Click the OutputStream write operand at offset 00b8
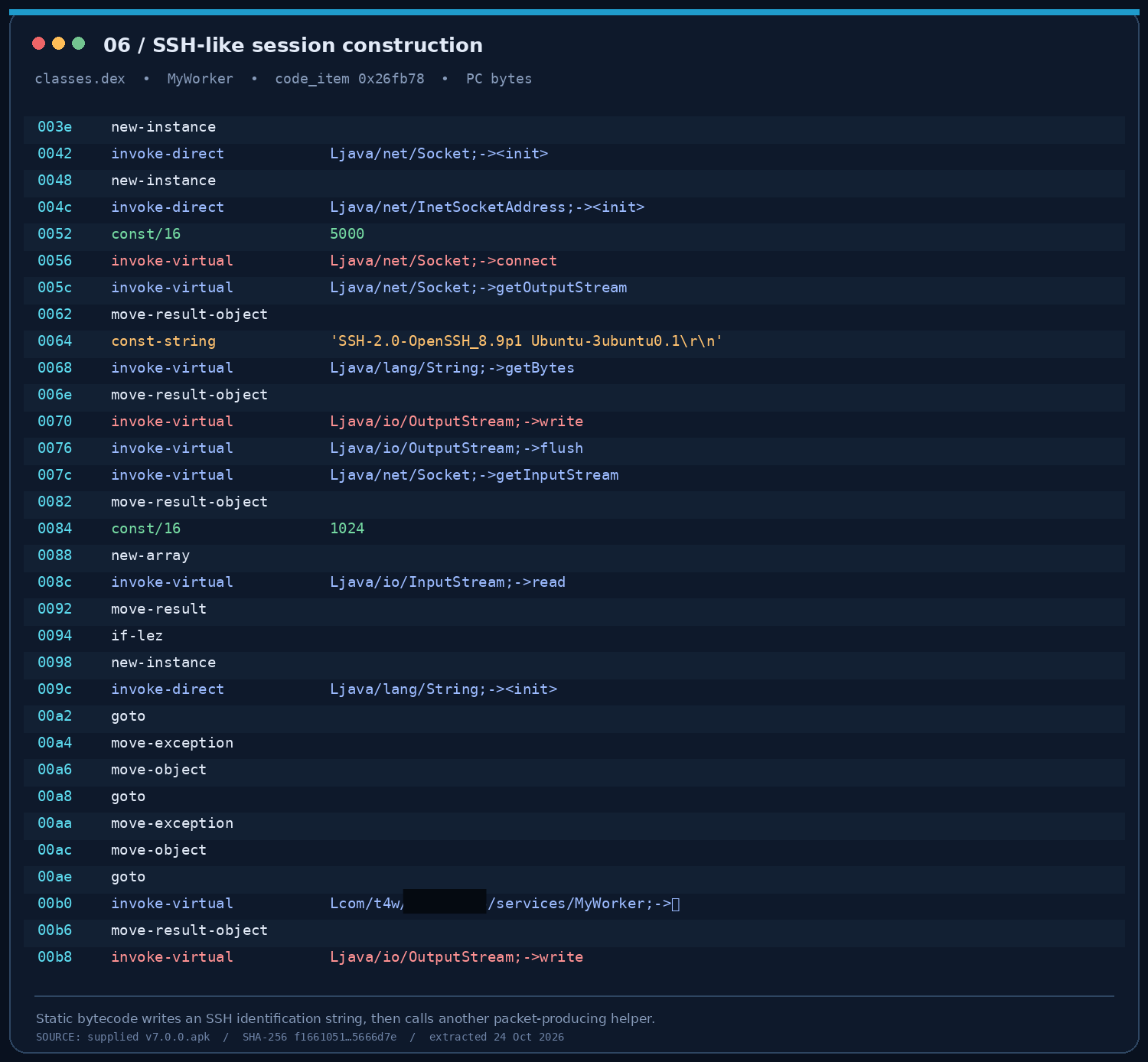Screen dimensions: 1148x1062 [457, 957]
